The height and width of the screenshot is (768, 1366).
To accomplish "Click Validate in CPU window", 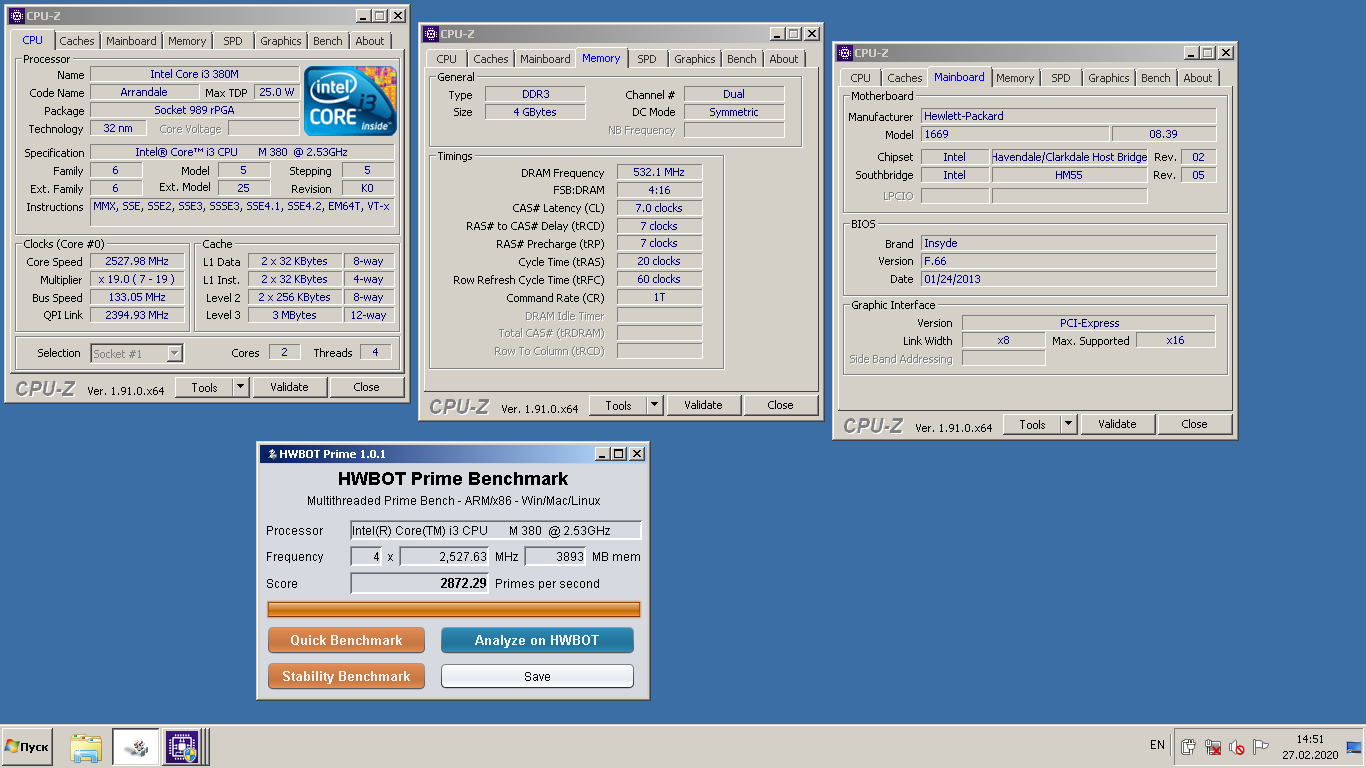I will pos(289,387).
